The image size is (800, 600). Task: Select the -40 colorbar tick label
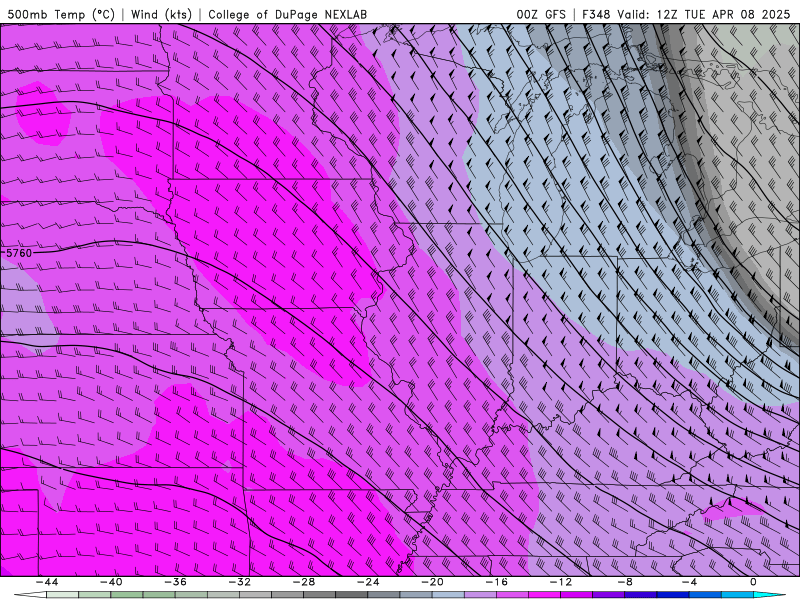[111, 582]
